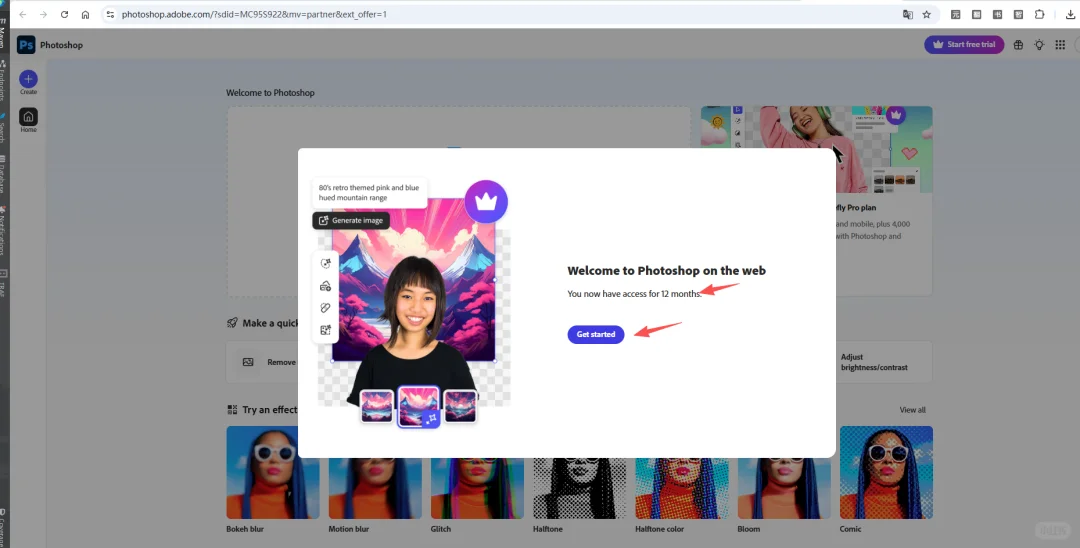Open the browser extensions puzzle icon

1039,14
